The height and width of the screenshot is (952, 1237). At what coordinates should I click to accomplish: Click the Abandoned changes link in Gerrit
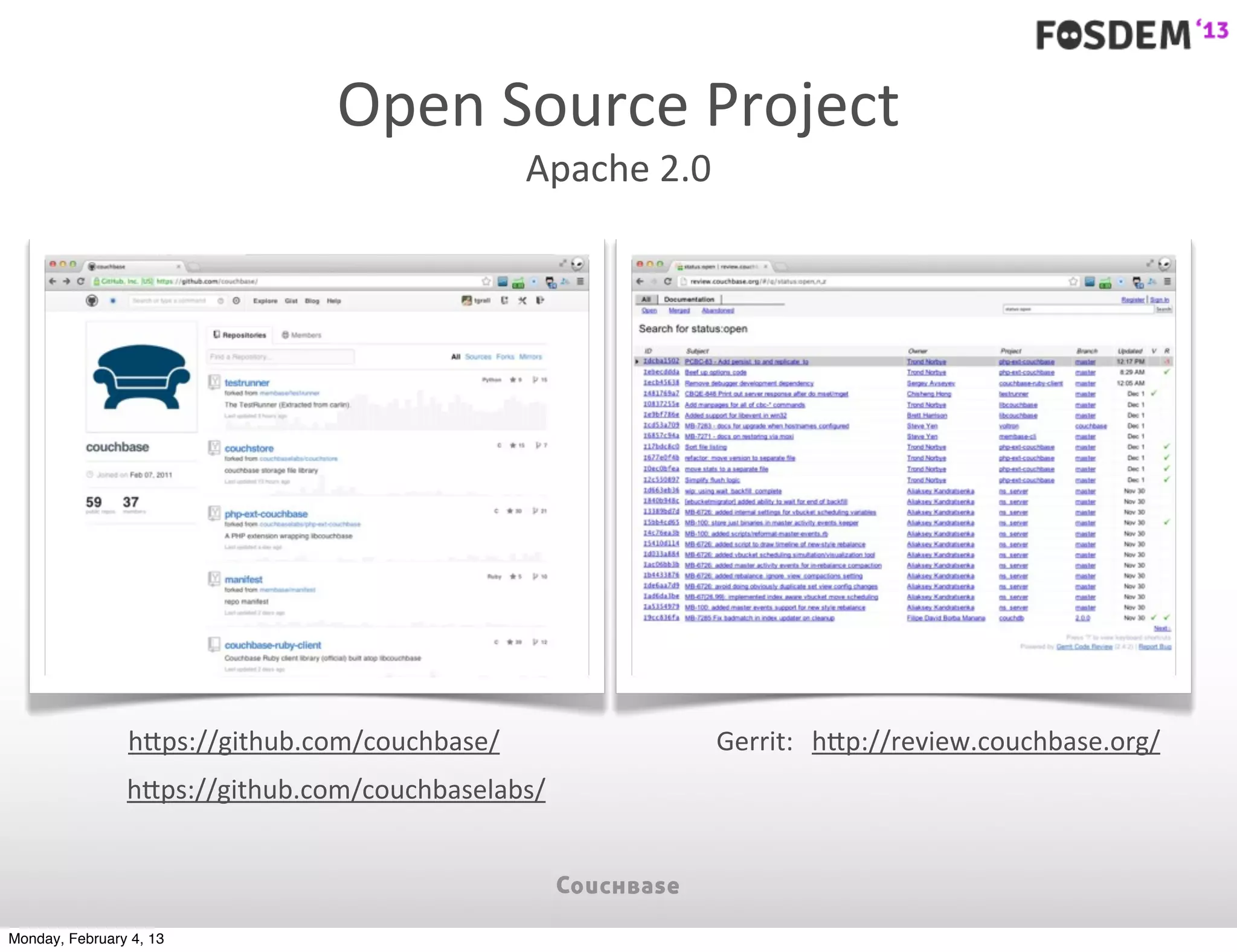(x=718, y=310)
